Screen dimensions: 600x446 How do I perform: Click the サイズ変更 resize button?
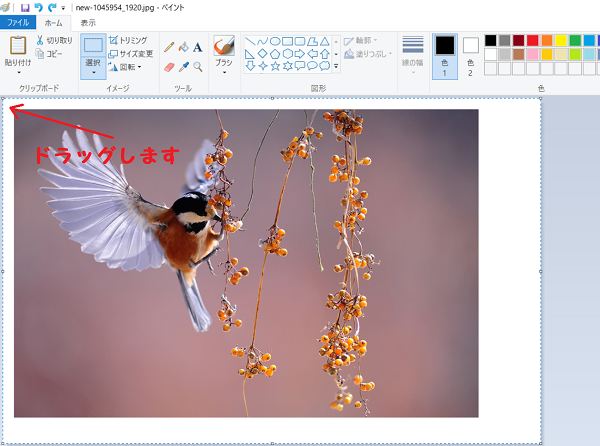(x=130, y=54)
